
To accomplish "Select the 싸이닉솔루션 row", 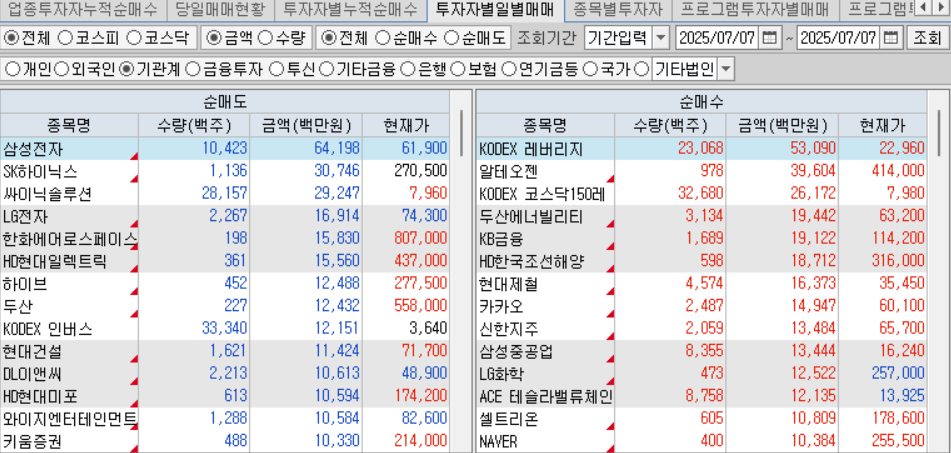I will point(224,193).
